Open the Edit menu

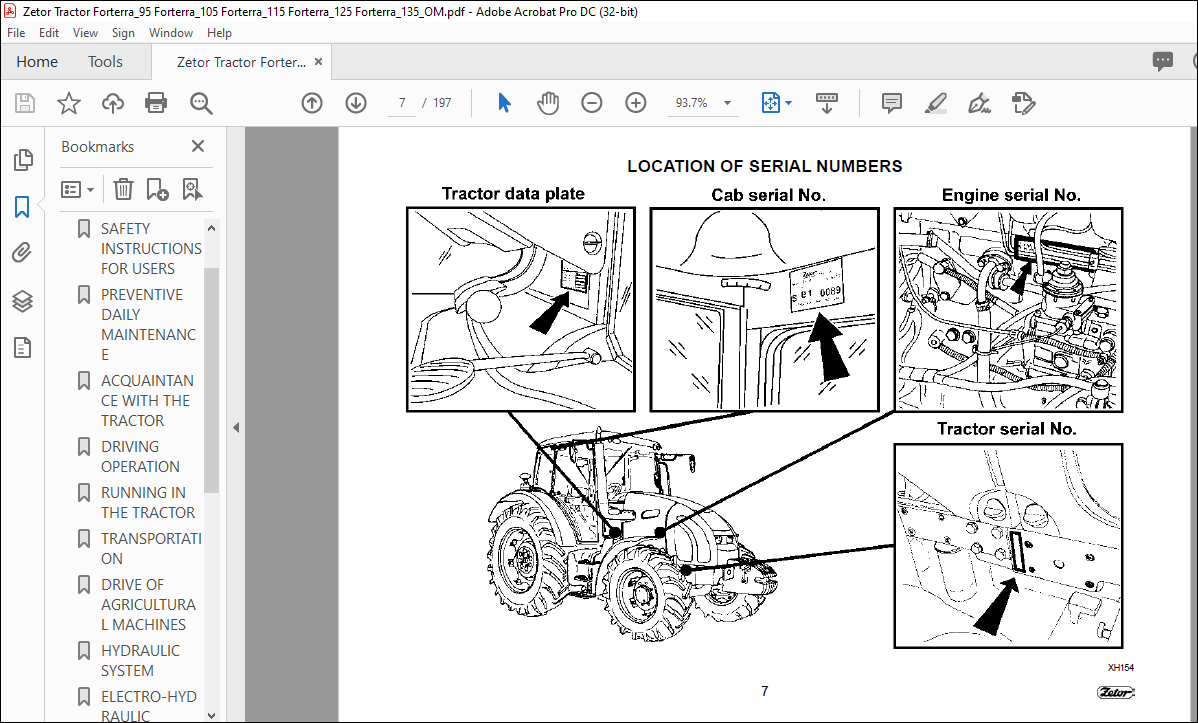(49, 33)
